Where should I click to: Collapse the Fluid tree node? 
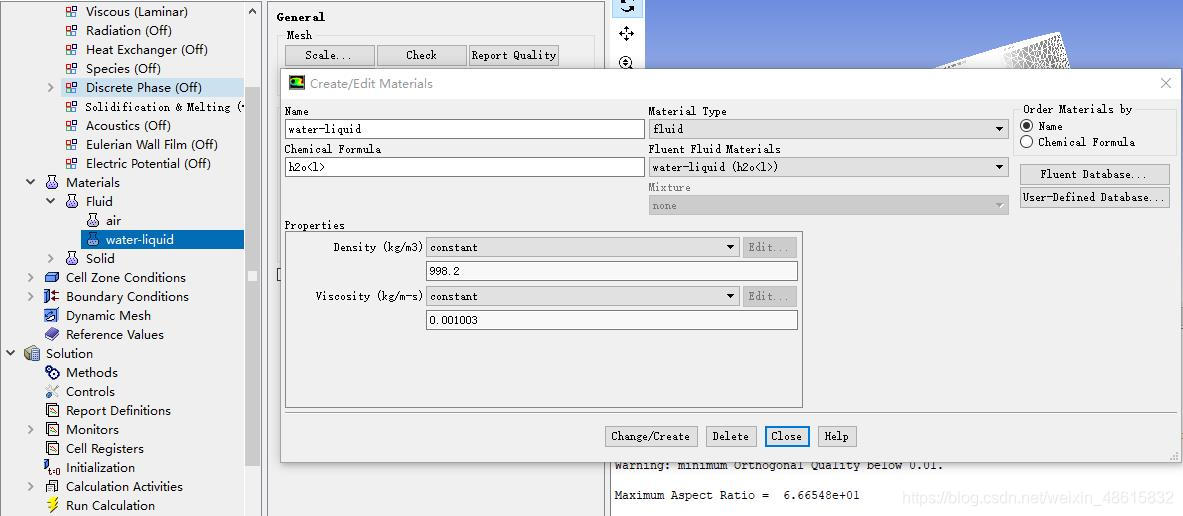(x=51, y=202)
